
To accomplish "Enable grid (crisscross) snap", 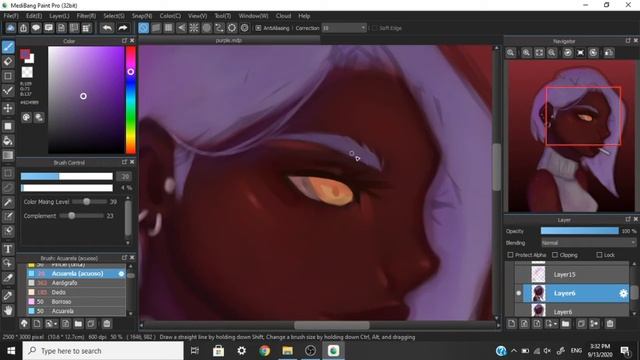I will (169, 28).
